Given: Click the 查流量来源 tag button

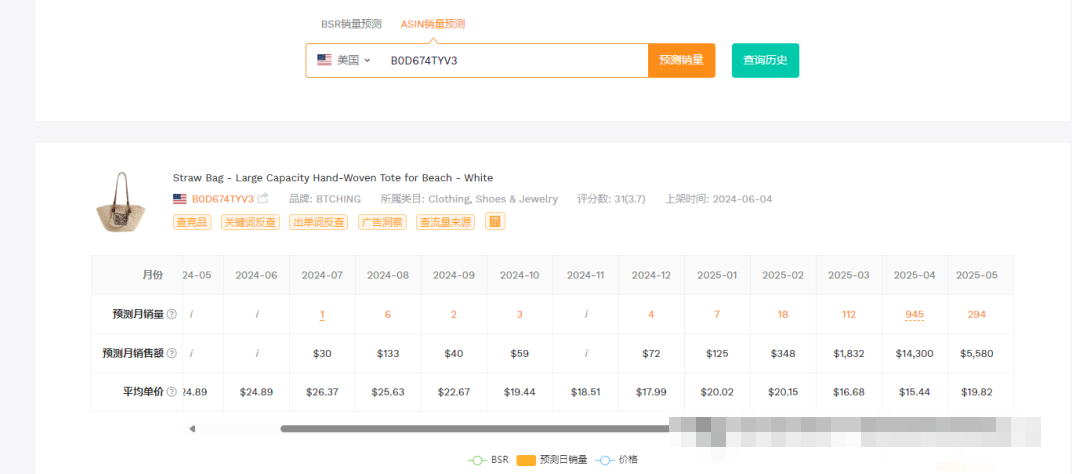Looking at the screenshot, I should tap(445, 222).
